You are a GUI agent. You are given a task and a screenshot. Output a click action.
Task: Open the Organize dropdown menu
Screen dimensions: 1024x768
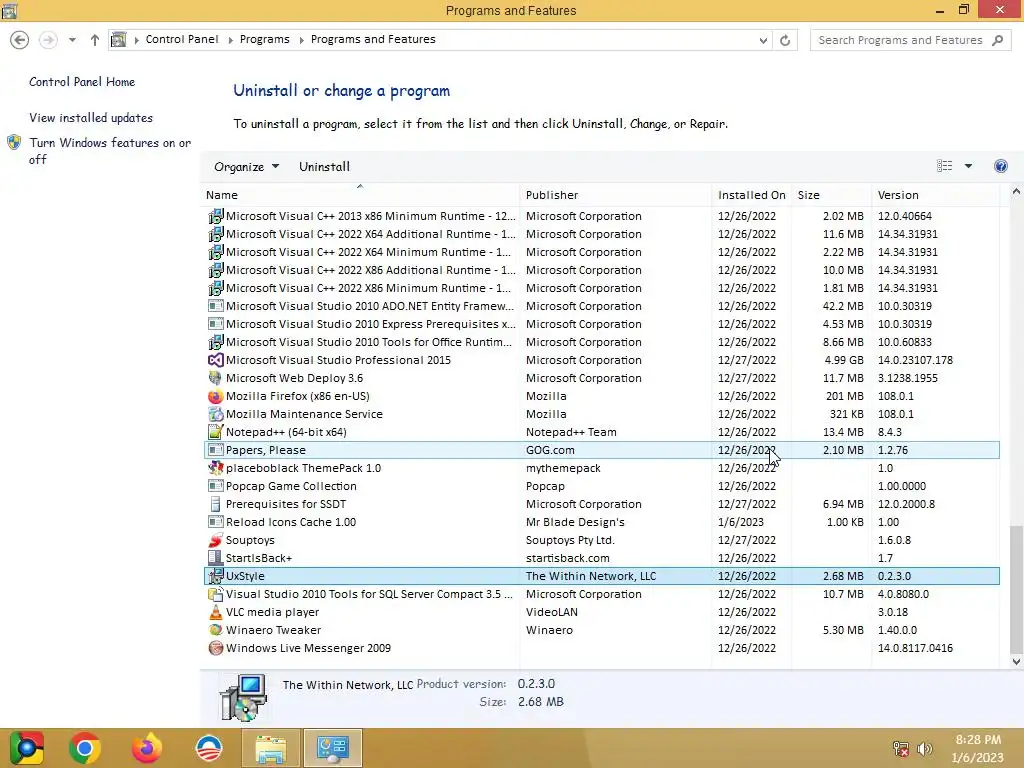pos(246,167)
